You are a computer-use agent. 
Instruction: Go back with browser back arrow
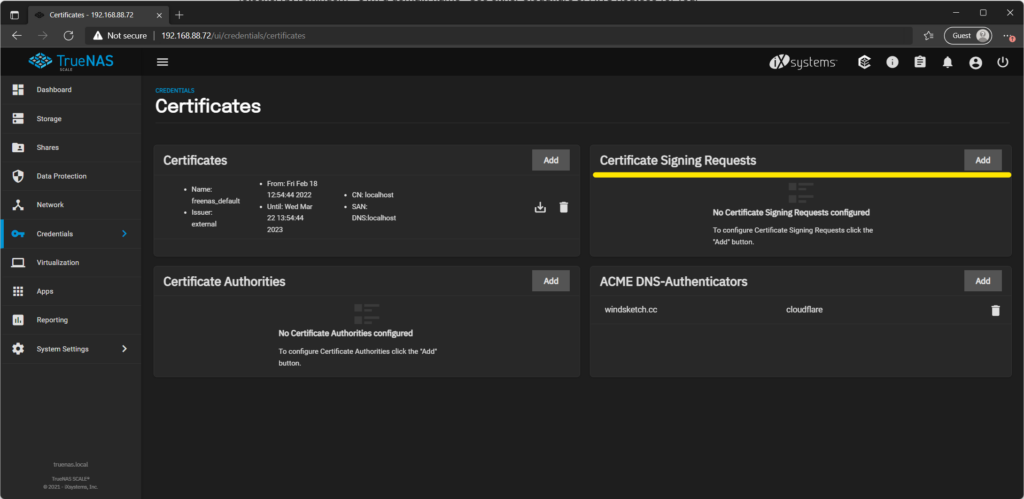(x=17, y=36)
